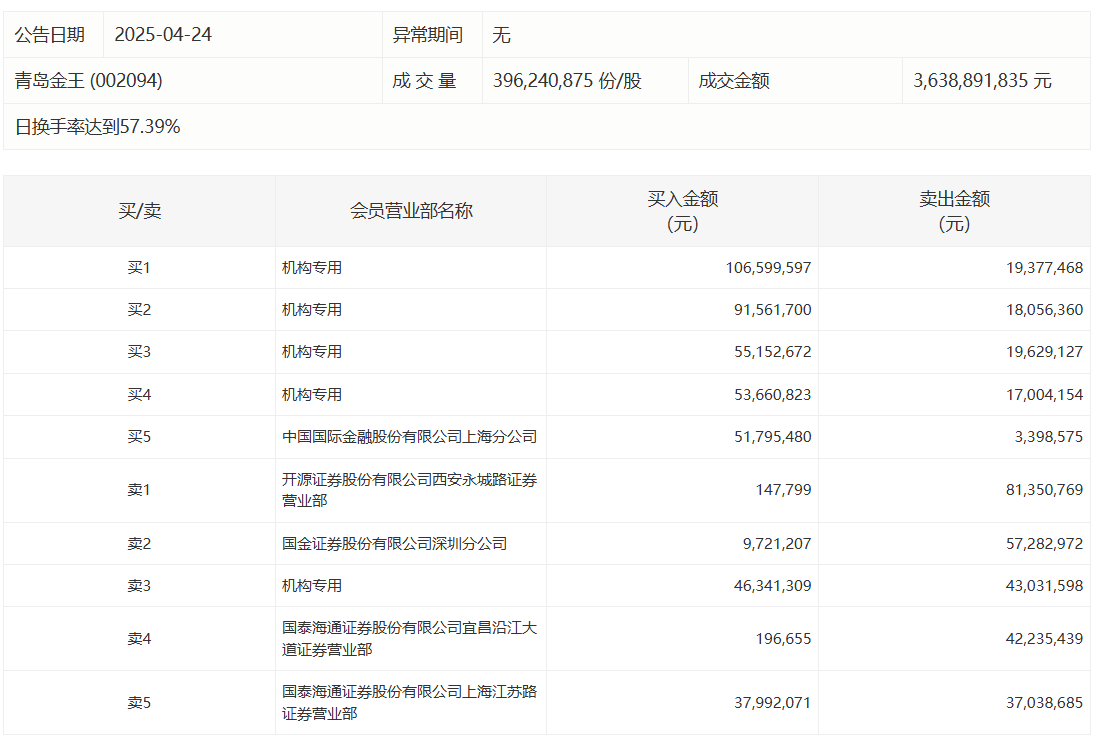
Task: Select sell amount 37,038,685
Action: [x=1045, y=703]
